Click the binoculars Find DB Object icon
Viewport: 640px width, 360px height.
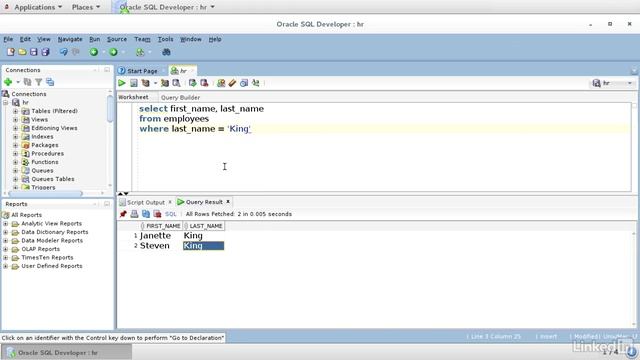pyautogui.click(x=166, y=52)
